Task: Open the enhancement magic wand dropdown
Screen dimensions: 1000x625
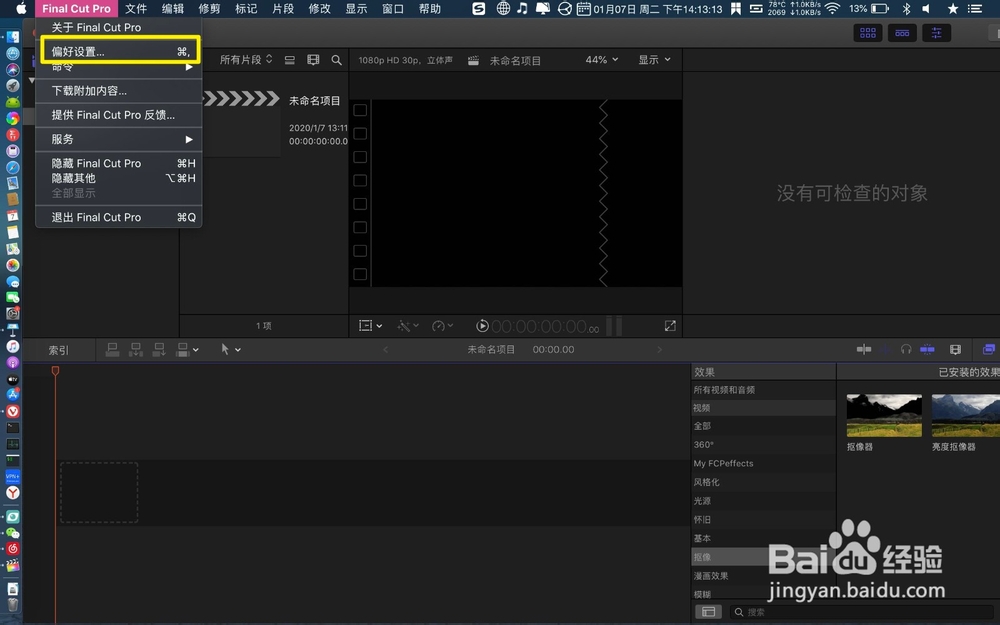Action: (408, 326)
